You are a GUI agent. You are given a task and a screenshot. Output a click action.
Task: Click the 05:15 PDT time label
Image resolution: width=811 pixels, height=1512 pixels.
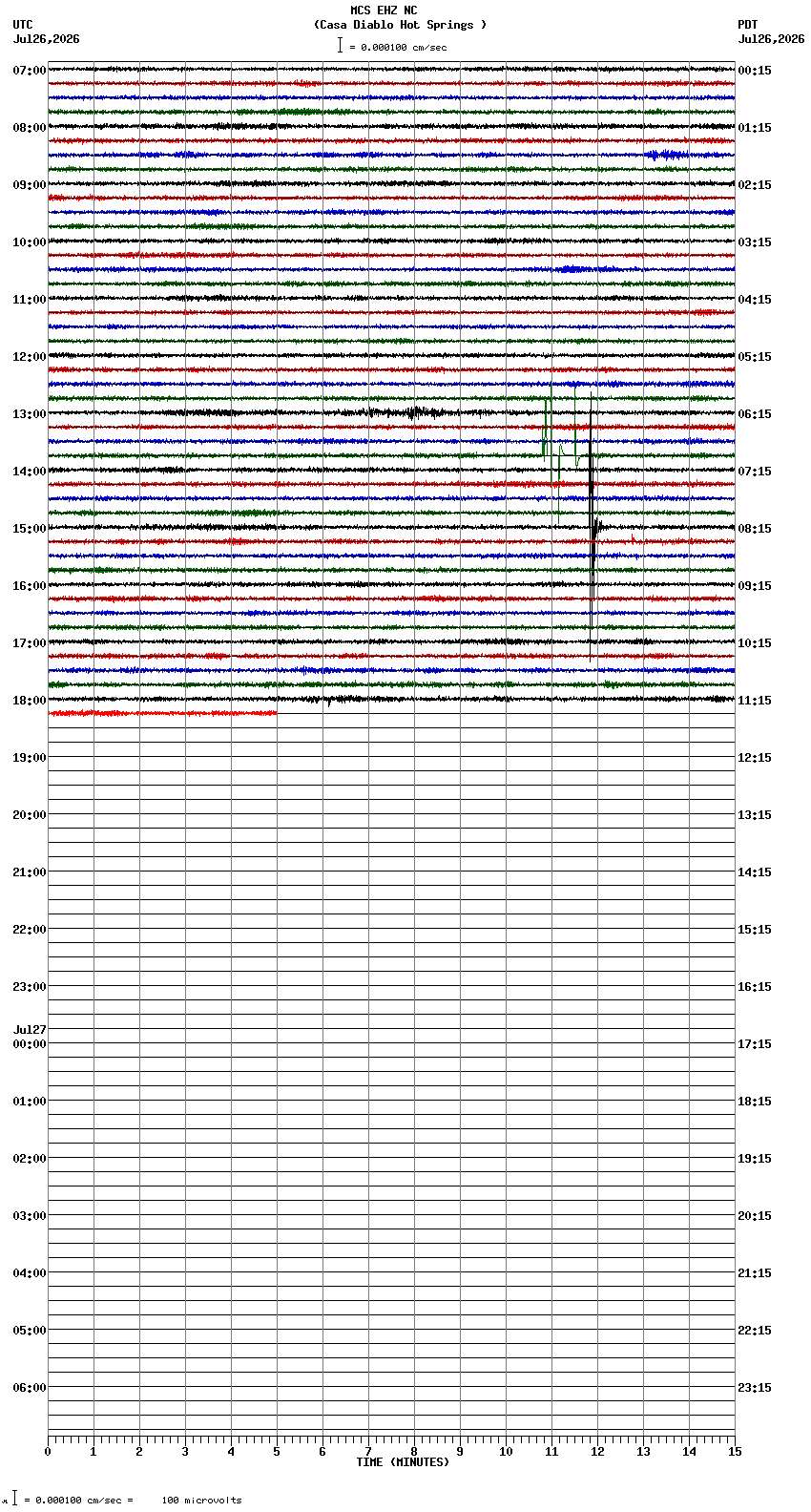click(x=755, y=357)
